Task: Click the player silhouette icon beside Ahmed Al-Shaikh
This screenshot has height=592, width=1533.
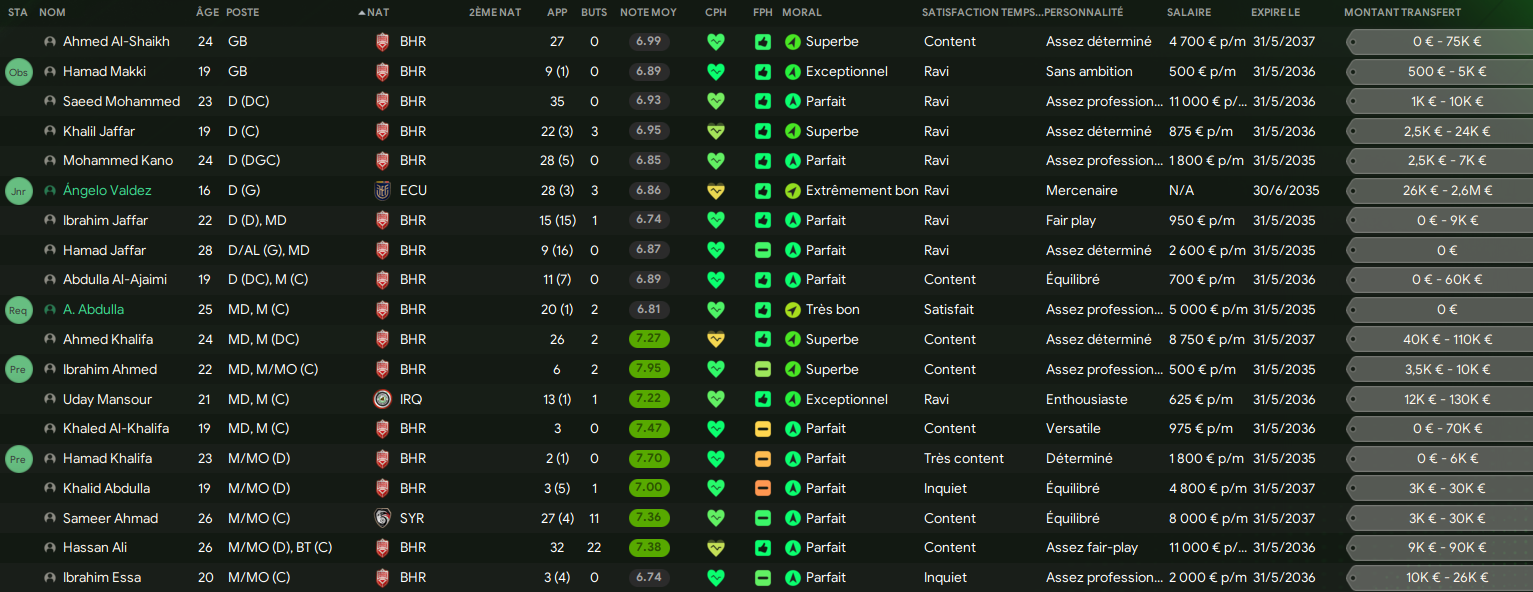Action: coord(50,42)
